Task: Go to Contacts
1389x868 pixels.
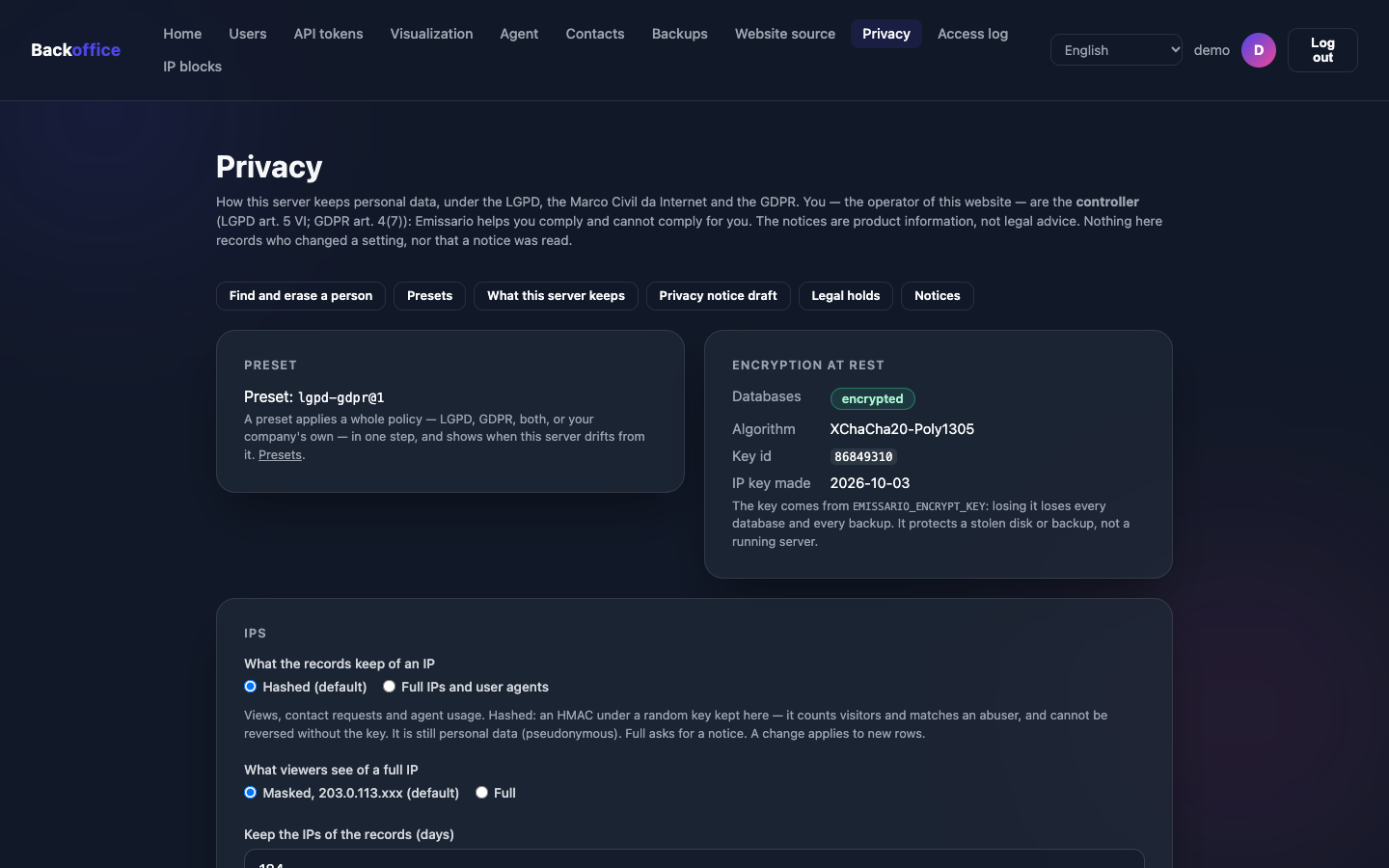Action: pyautogui.click(x=595, y=34)
